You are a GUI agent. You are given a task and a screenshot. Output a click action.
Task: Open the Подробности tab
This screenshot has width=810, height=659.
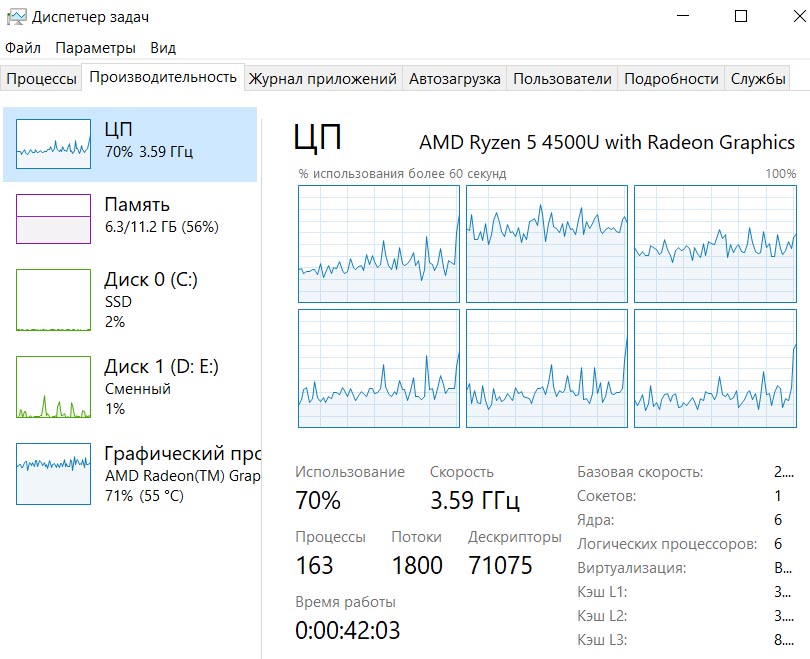point(671,79)
